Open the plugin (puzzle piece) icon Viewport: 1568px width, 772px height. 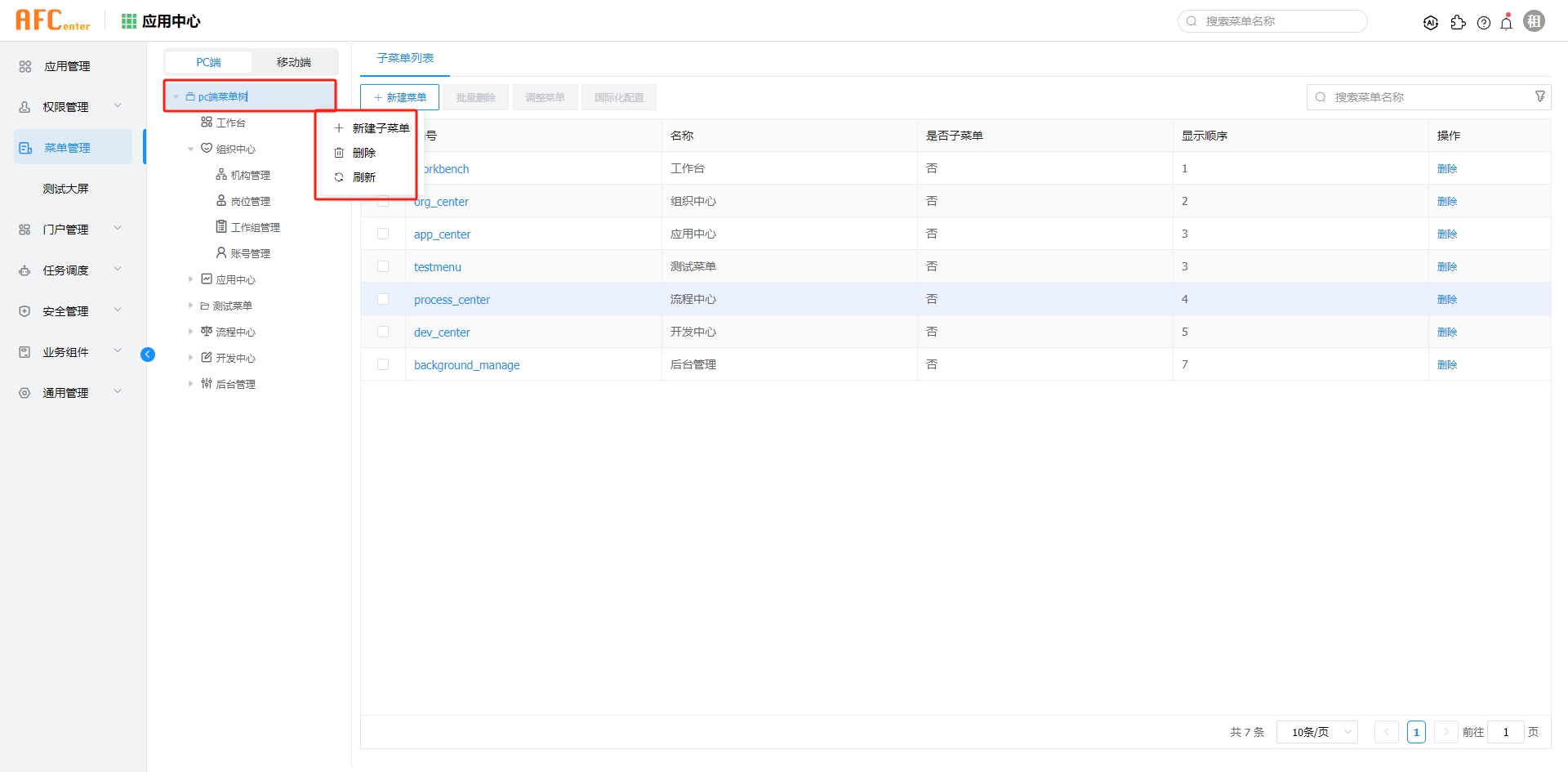[1459, 24]
